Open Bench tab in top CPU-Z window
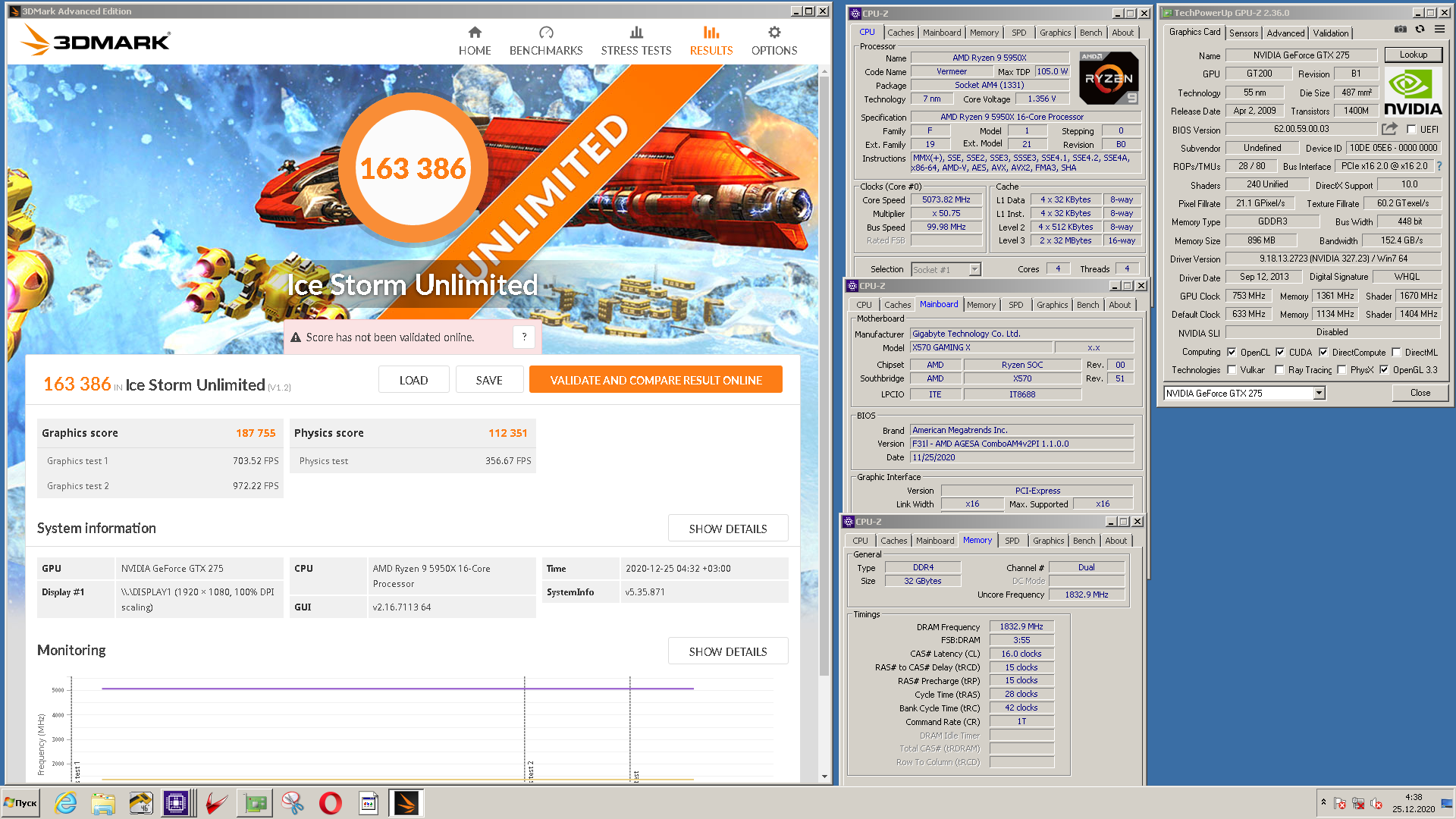 coord(1090,33)
